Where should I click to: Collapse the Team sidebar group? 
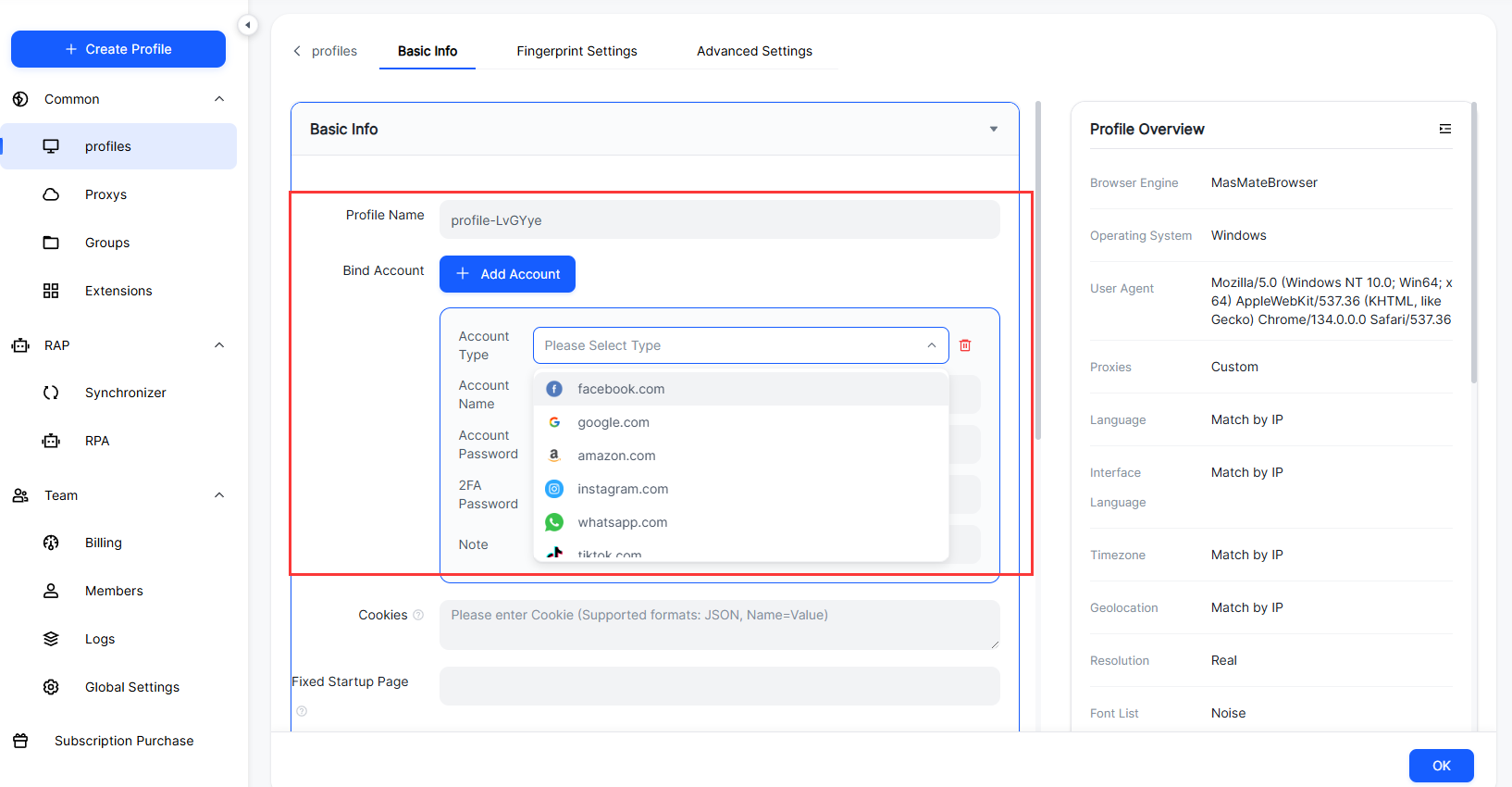tap(219, 495)
